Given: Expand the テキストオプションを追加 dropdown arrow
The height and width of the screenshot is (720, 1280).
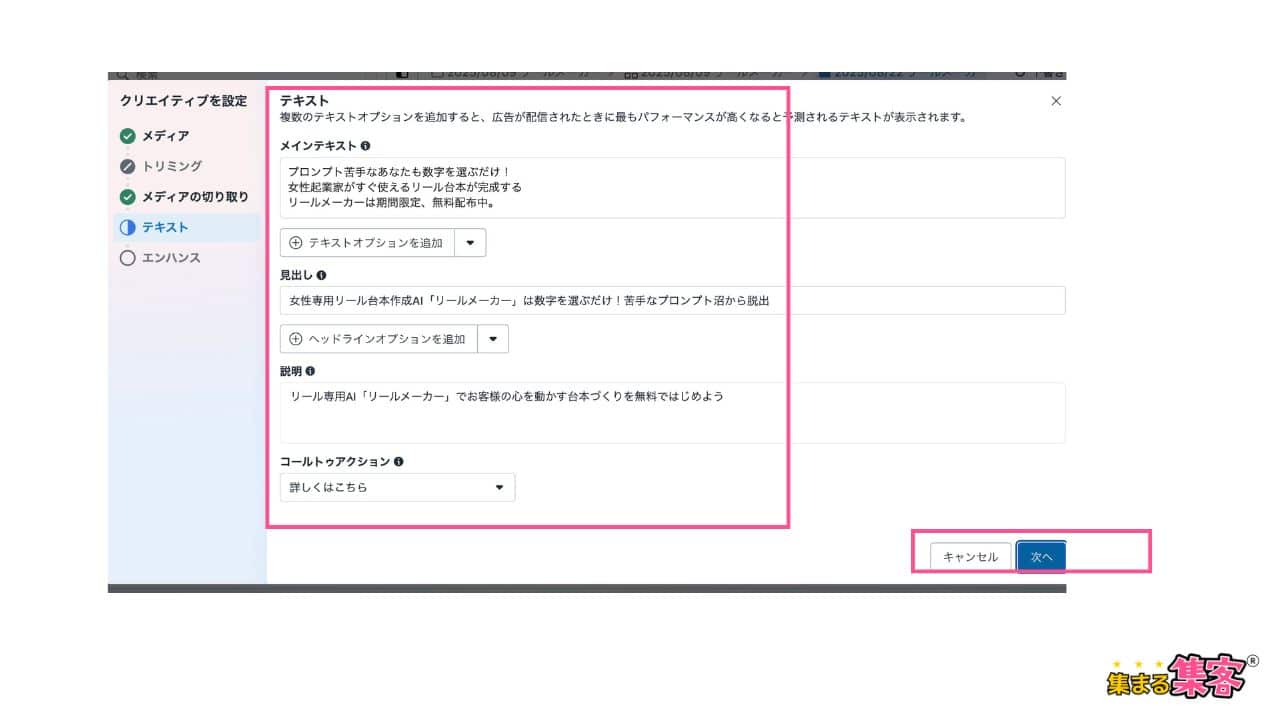Looking at the screenshot, I should (470, 243).
